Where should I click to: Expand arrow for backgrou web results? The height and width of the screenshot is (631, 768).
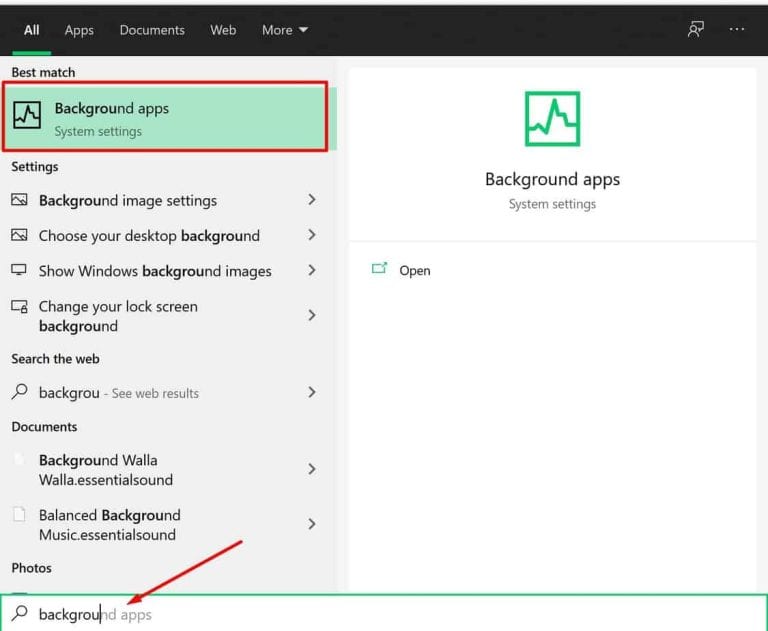[x=312, y=392]
